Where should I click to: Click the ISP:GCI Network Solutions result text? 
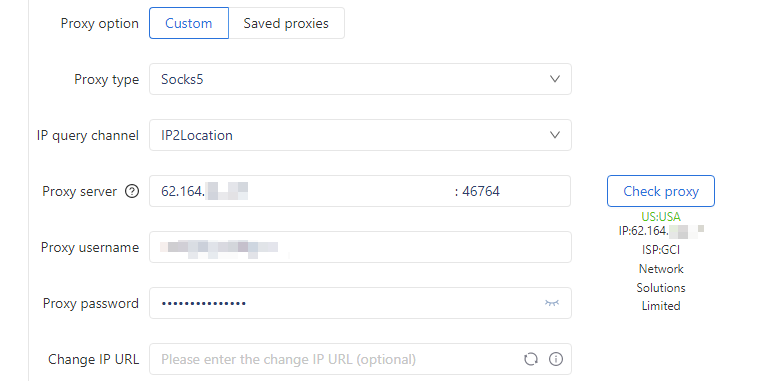pyautogui.click(x=661, y=278)
